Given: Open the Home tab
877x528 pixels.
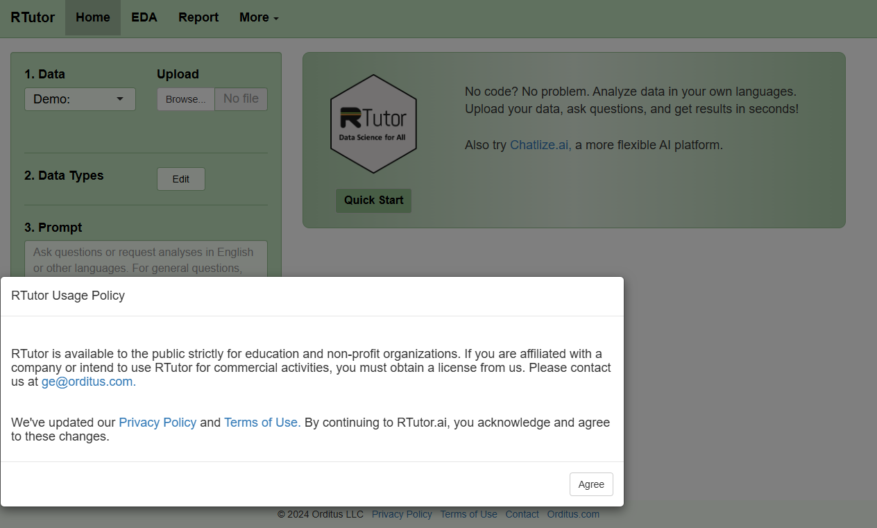Looking at the screenshot, I should 93,17.
